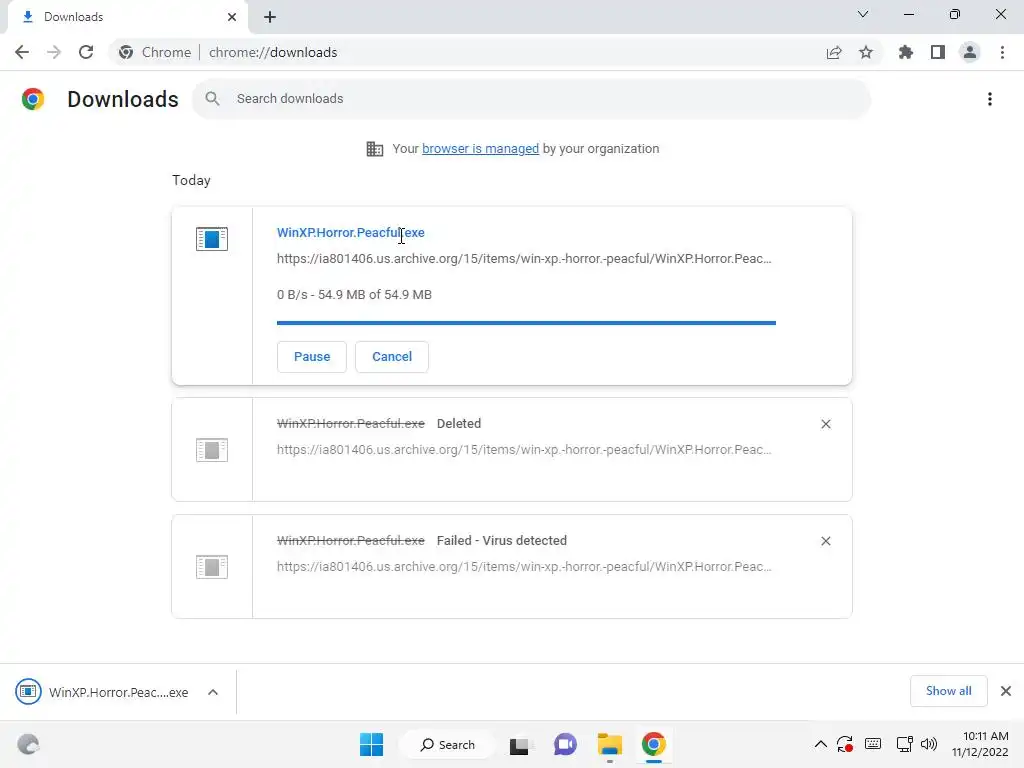The height and width of the screenshot is (768, 1024).
Task: Open the taskbar Search box
Action: (x=448, y=744)
